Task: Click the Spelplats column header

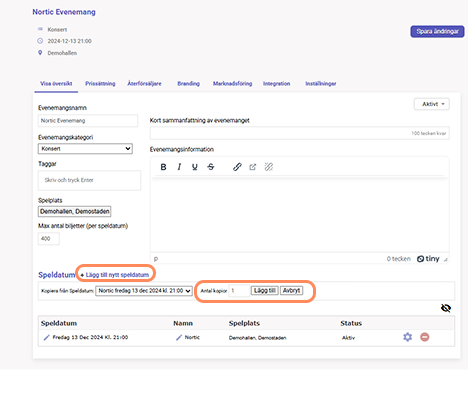Action: coord(244,323)
